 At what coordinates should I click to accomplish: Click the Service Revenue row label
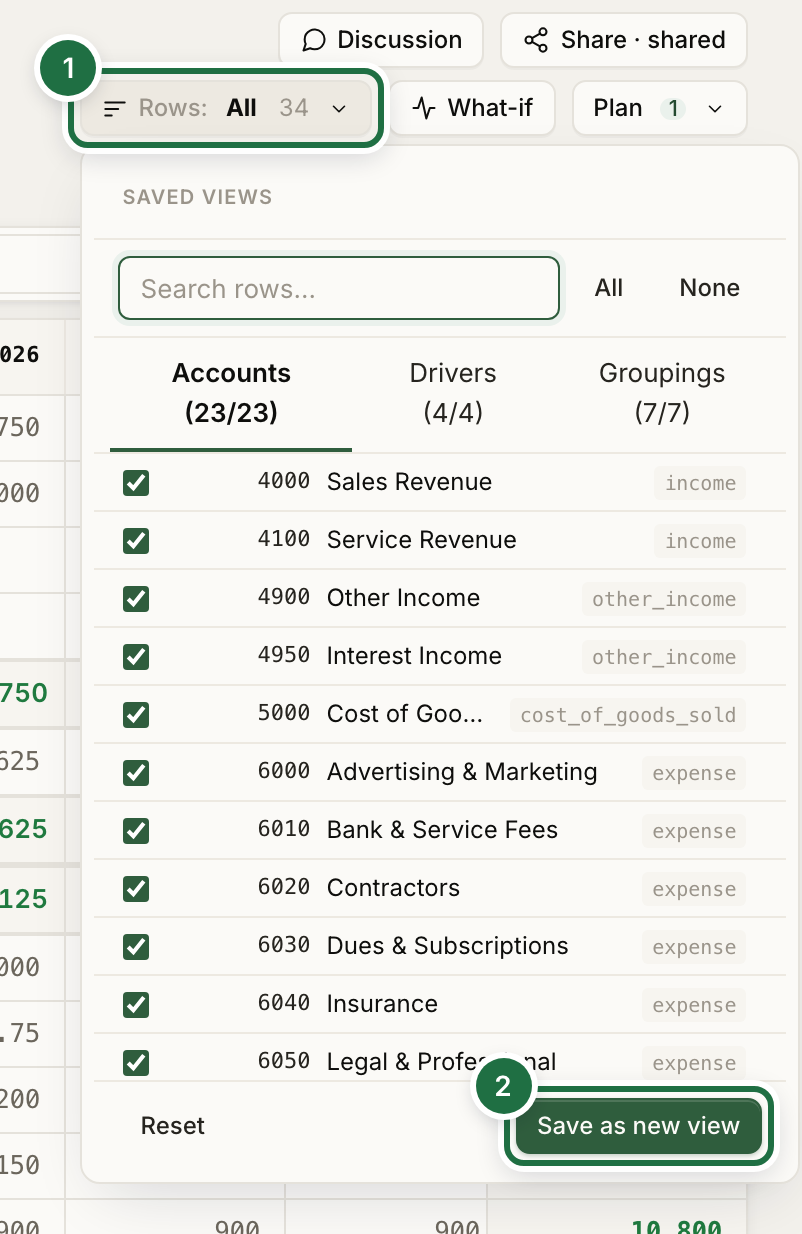click(422, 540)
